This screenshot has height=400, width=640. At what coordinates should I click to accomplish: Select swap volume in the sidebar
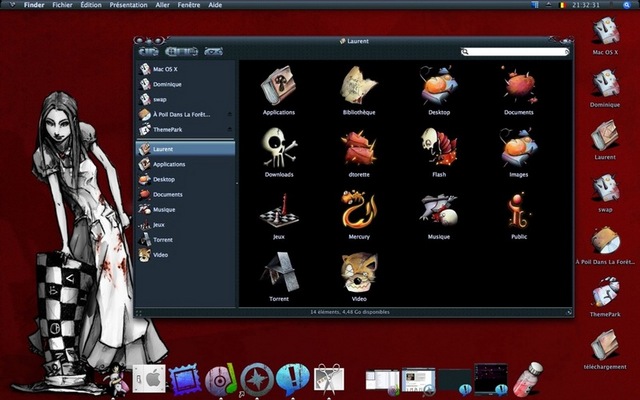click(x=186, y=99)
